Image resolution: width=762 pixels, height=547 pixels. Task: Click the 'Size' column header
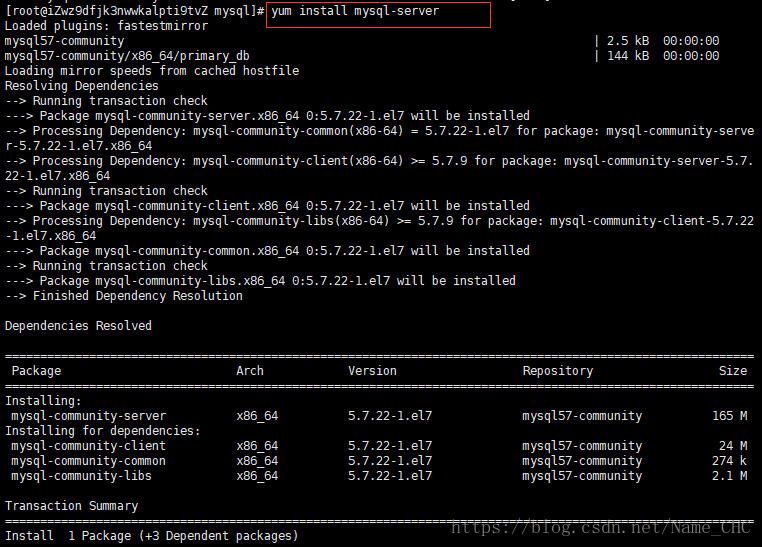(x=733, y=371)
